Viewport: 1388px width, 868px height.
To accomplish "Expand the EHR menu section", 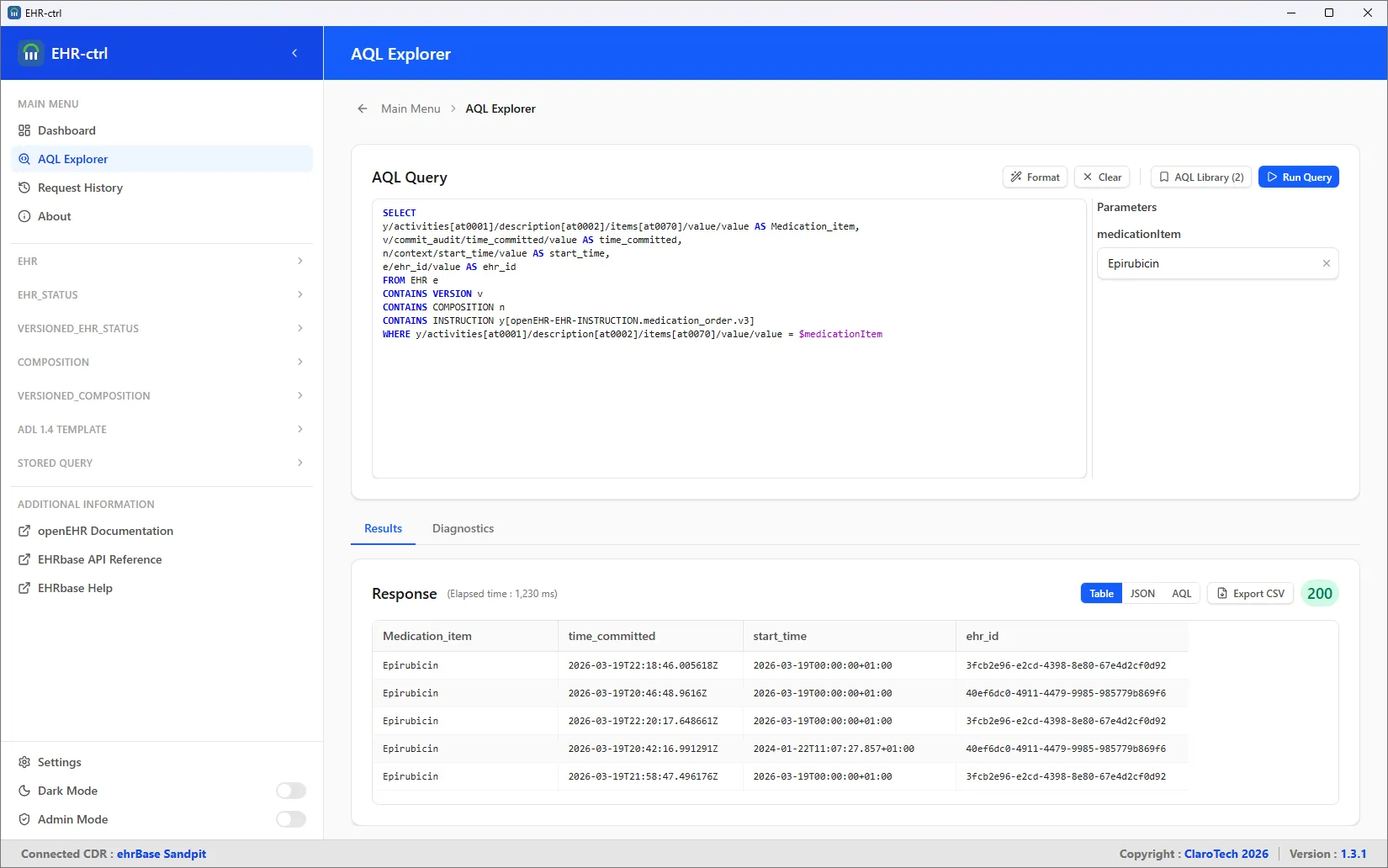I will 162,261.
